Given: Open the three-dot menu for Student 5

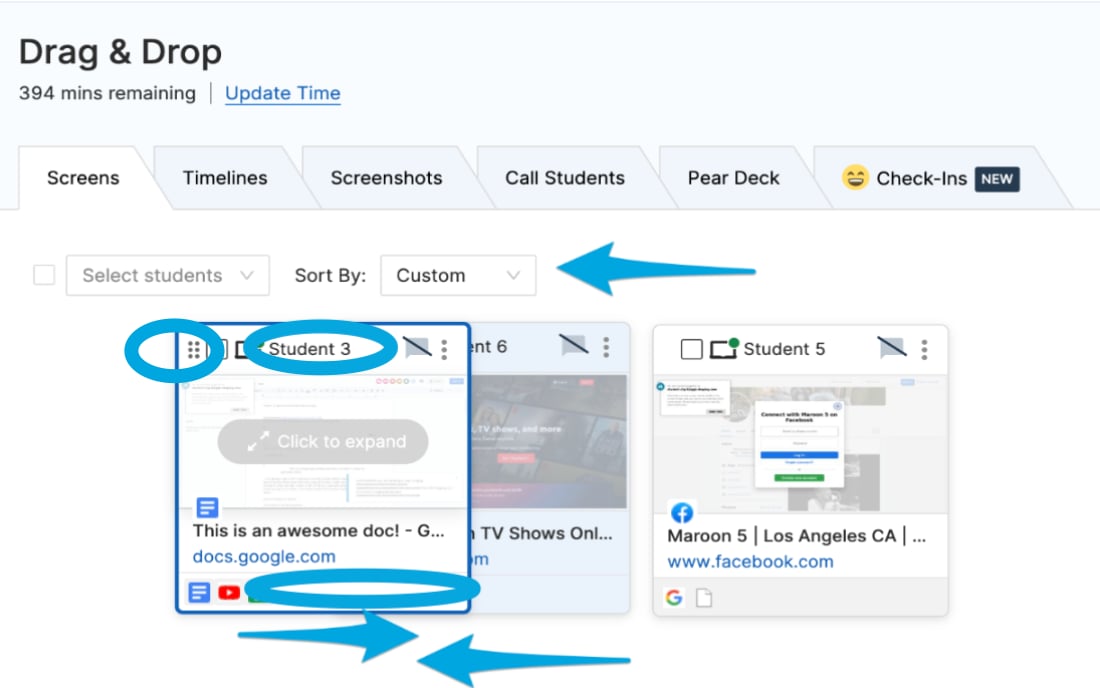Looking at the screenshot, I should tap(924, 349).
